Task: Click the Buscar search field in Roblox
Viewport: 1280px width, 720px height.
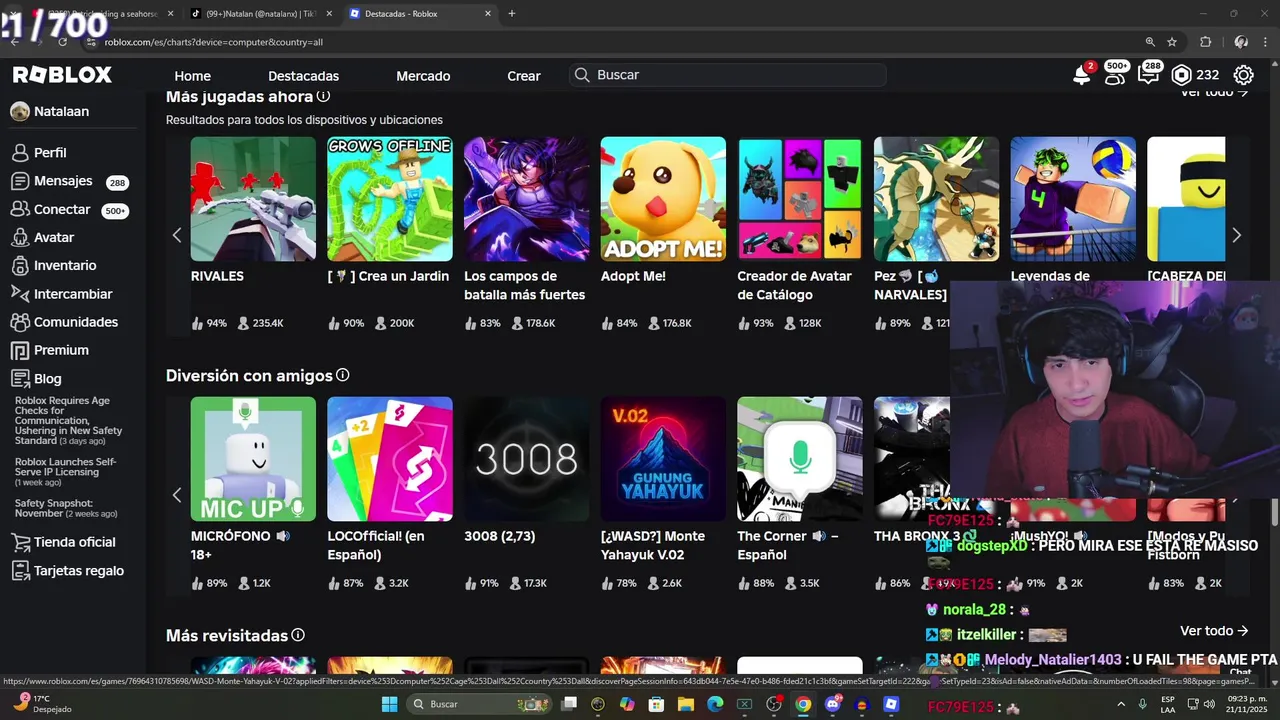Action: (728, 75)
